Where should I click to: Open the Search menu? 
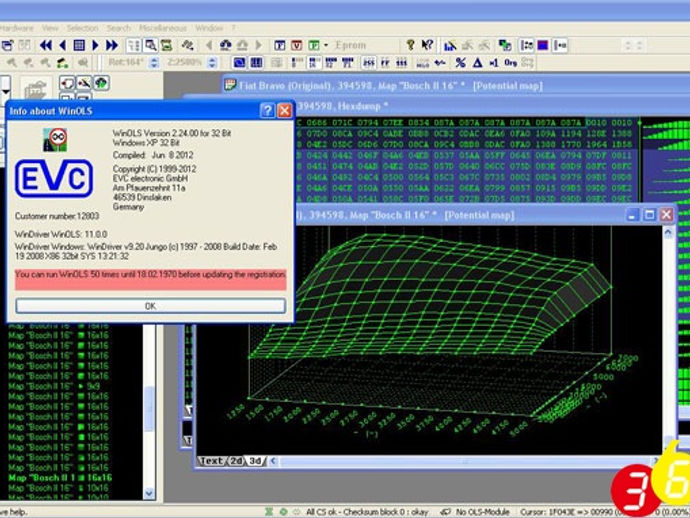pyautogui.click(x=118, y=28)
